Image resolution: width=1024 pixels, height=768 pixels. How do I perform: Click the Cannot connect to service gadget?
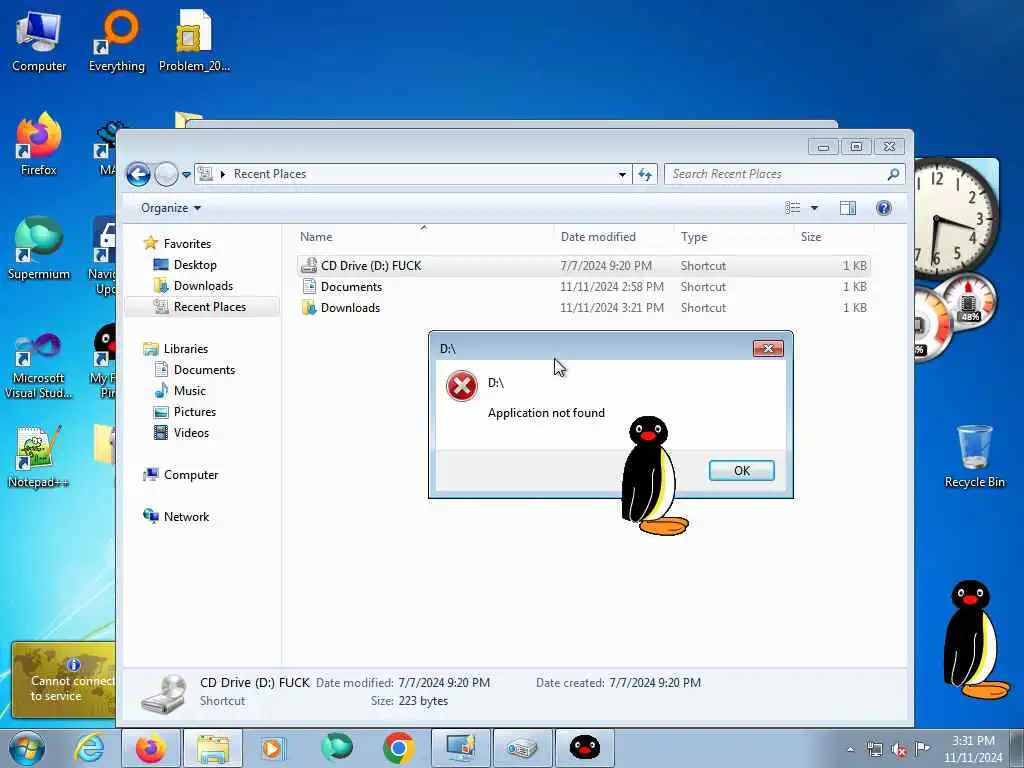tap(63, 679)
